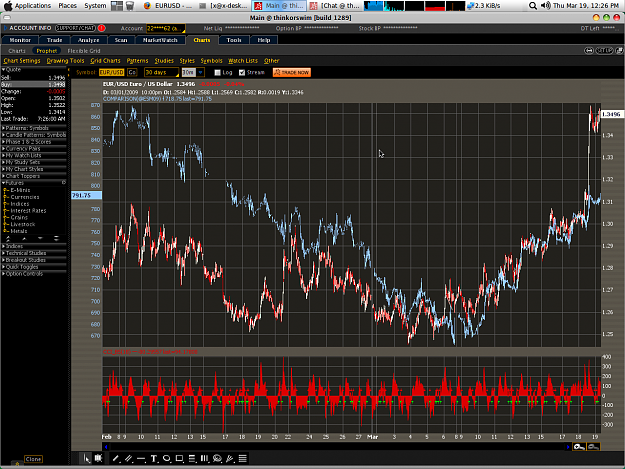Expand Candle Patterns: Symbols panel
The width and height of the screenshot is (625, 469).
34,135
